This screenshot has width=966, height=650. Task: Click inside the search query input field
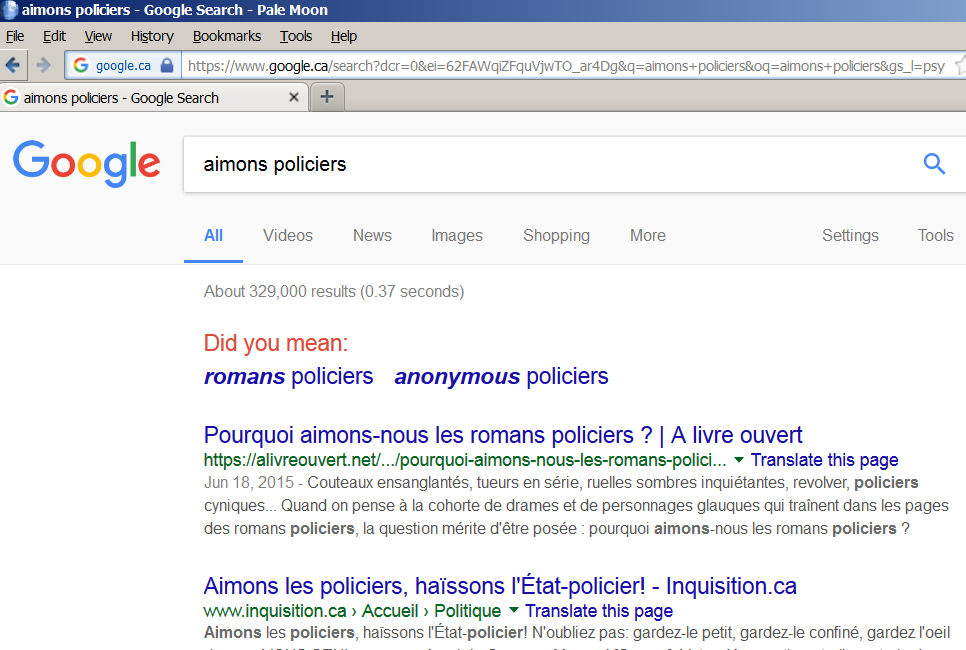point(450,163)
